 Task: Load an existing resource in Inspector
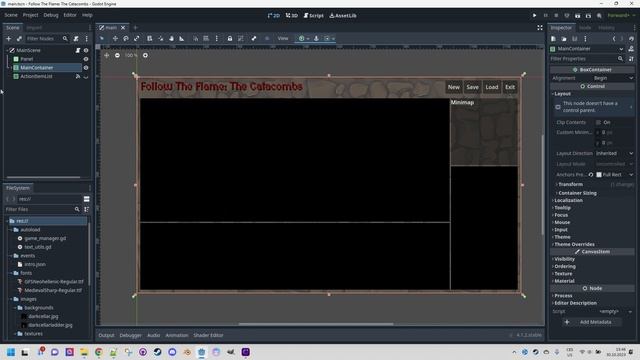564,38
